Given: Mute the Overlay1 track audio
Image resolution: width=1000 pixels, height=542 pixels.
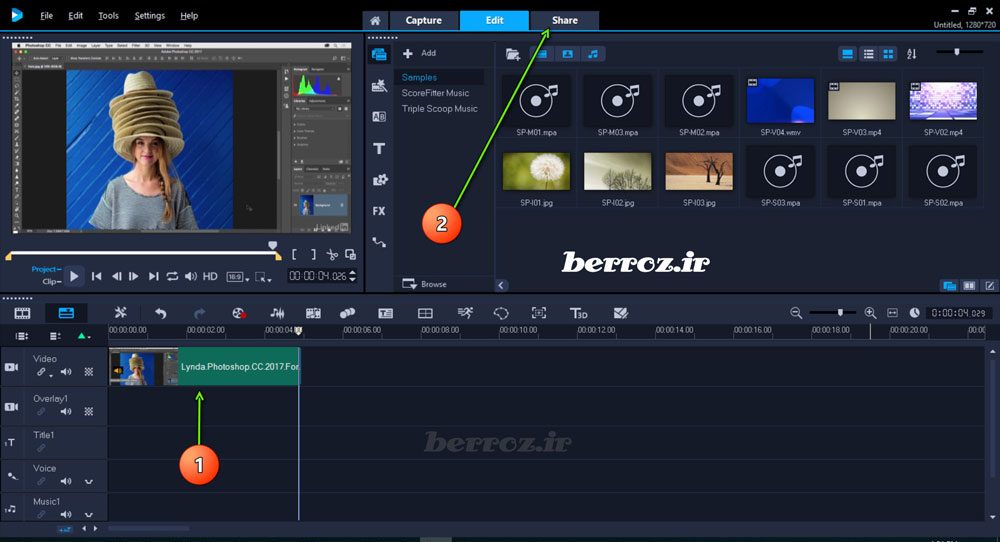Looking at the screenshot, I should (66, 412).
